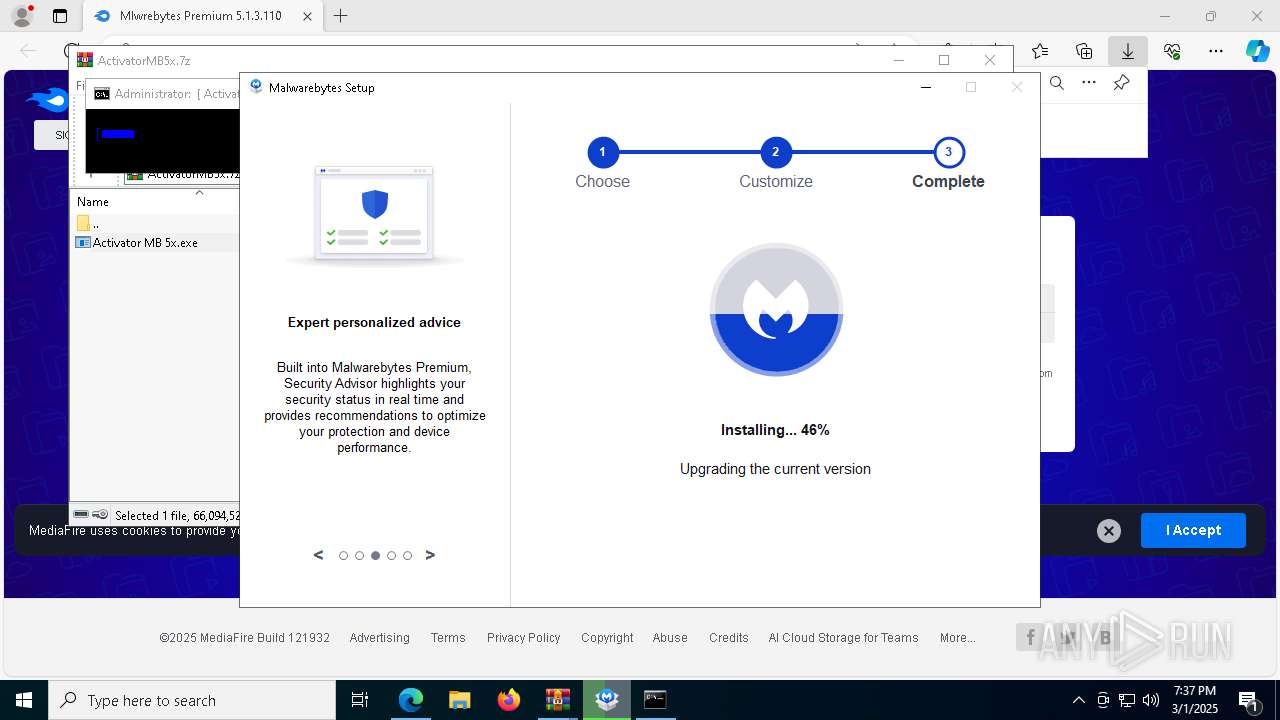Open the Windows Start menu
The image size is (1280, 720).
point(24,700)
